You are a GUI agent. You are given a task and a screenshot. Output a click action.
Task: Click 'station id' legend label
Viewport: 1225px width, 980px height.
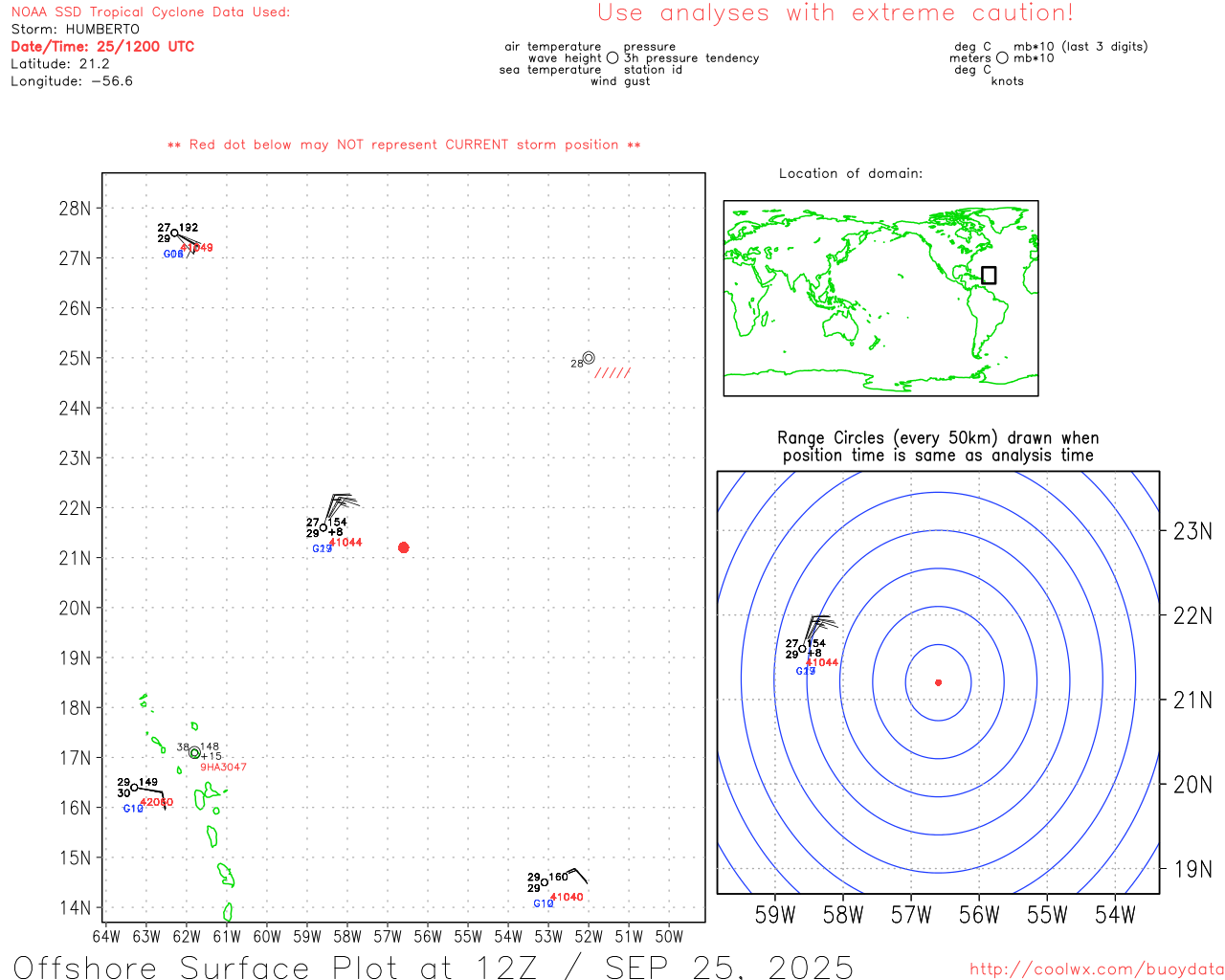(653, 70)
